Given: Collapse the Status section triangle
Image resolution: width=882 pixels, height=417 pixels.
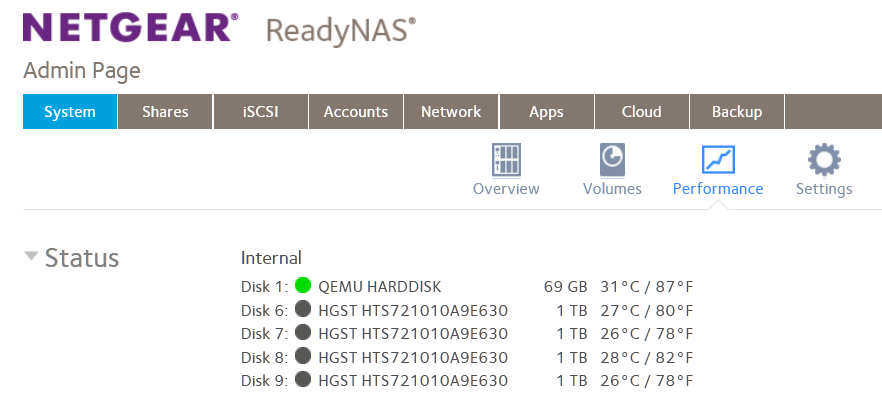Looking at the screenshot, I should (x=32, y=257).
